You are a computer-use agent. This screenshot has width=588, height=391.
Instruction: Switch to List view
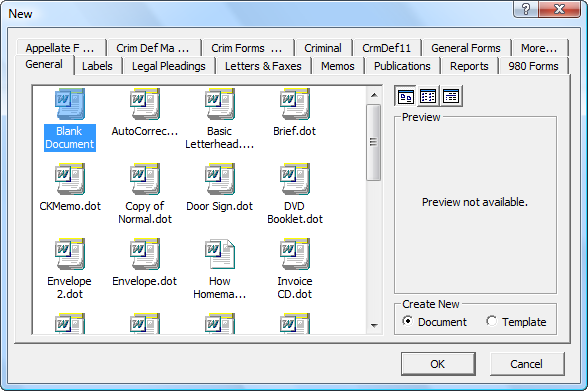click(428, 96)
